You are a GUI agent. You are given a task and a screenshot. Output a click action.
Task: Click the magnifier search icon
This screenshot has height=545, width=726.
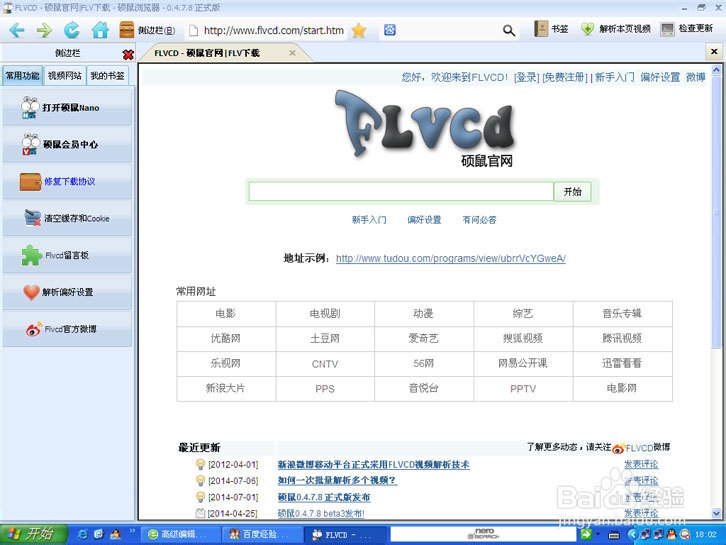tap(509, 31)
